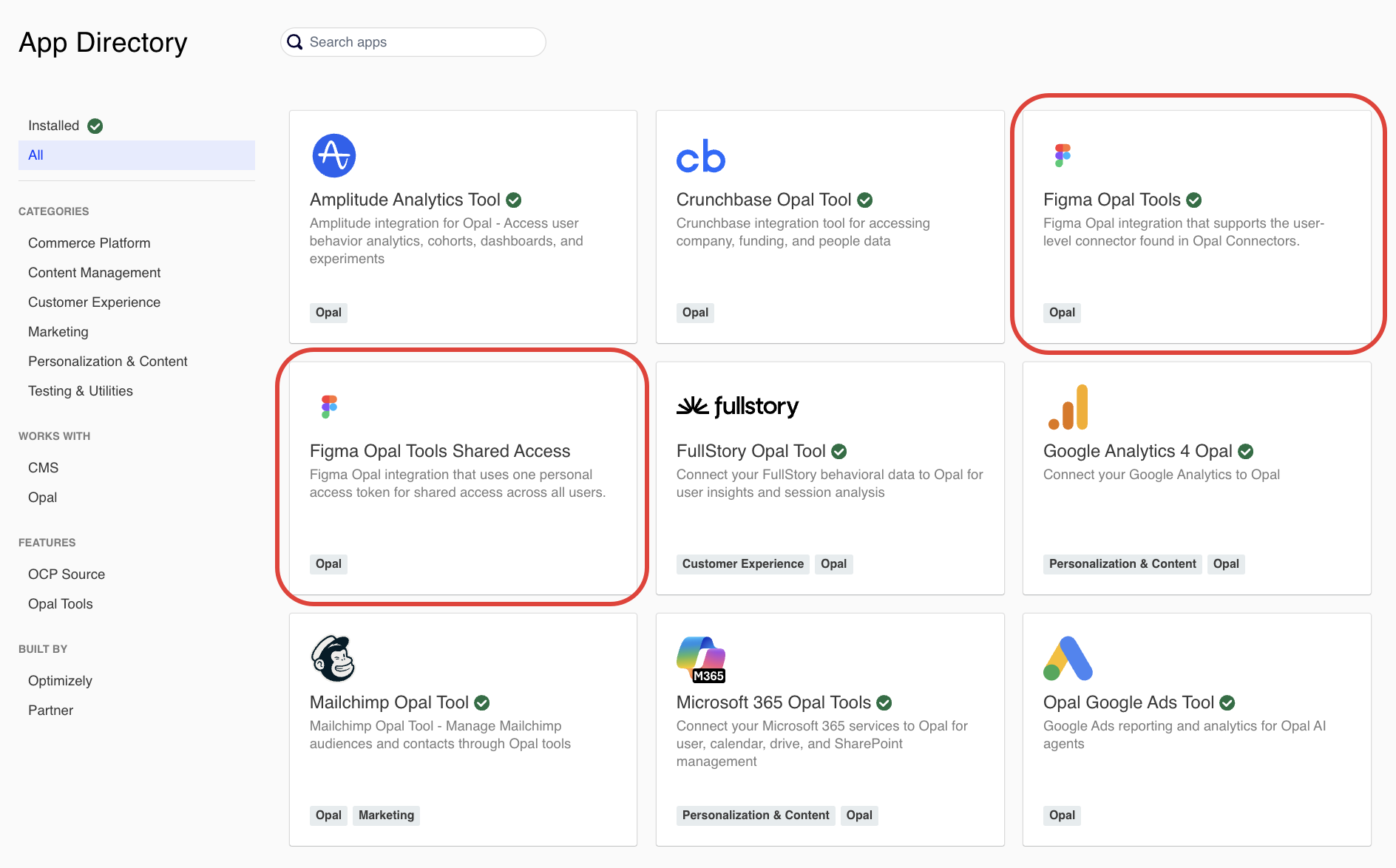Viewport: 1396px width, 868px height.
Task: Click the Mailchimp monkey logo
Action: pyautogui.click(x=333, y=658)
